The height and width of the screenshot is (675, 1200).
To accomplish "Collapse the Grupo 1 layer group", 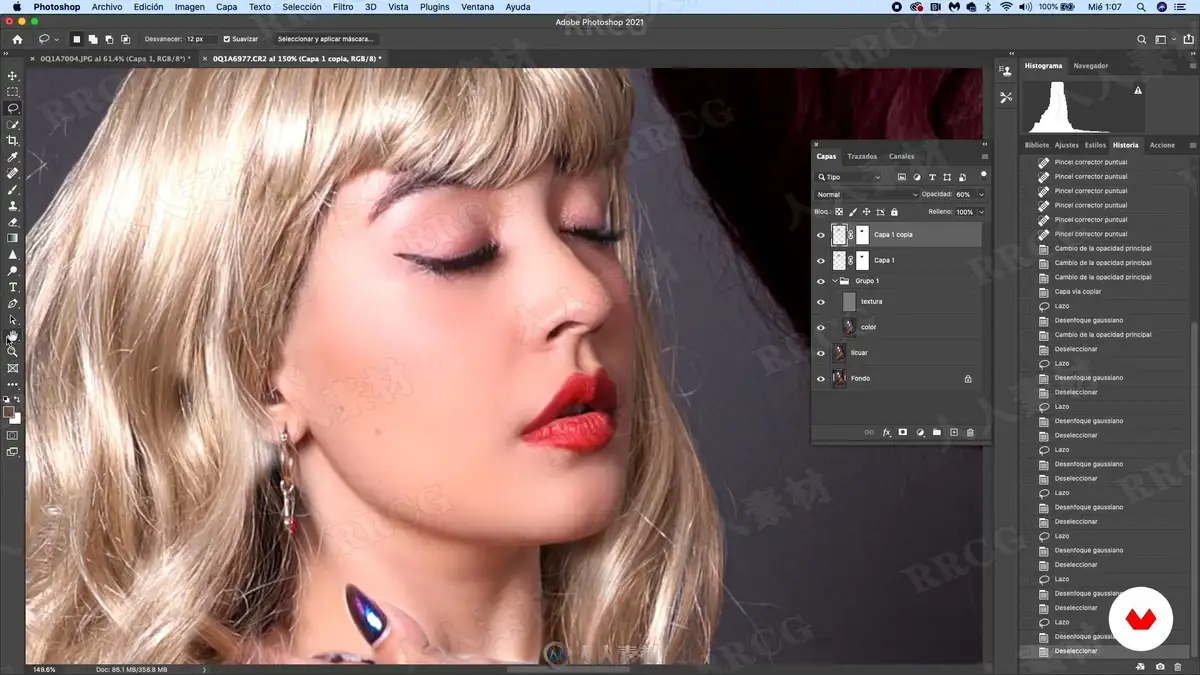I will (835, 281).
